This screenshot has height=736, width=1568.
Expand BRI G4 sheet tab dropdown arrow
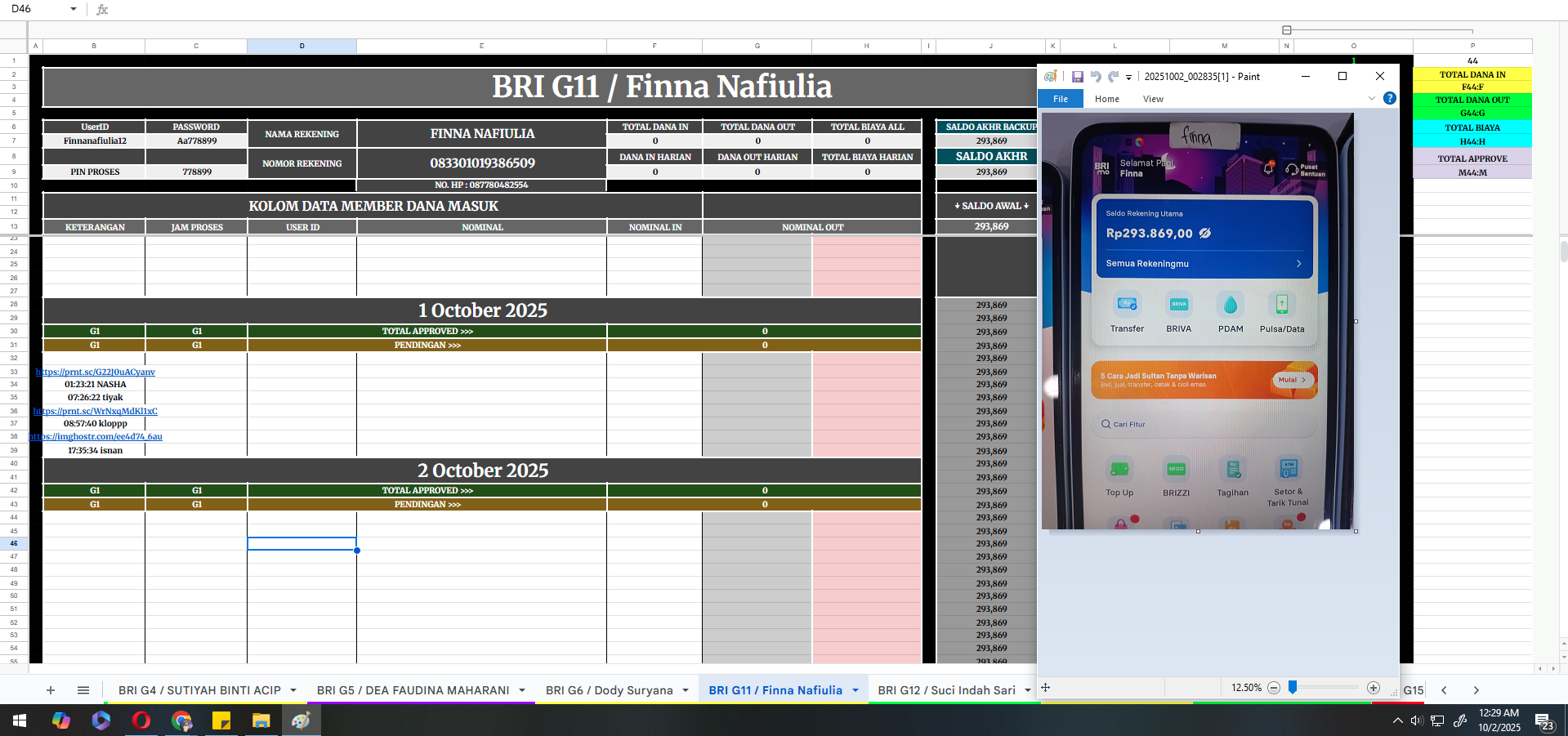point(293,690)
